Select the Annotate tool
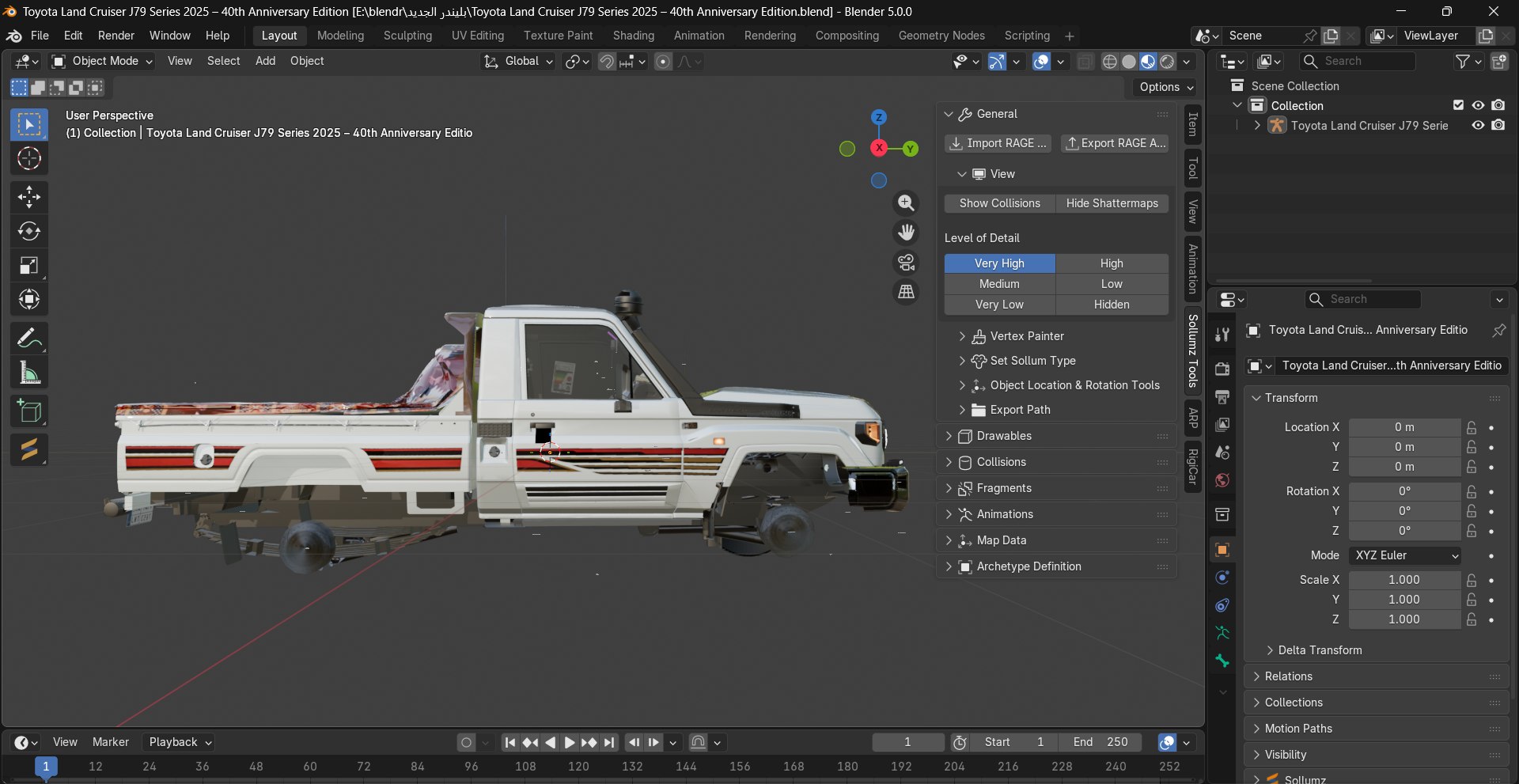Image resolution: width=1519 pixels, height=784 pixels. click(x=29, y=339)
